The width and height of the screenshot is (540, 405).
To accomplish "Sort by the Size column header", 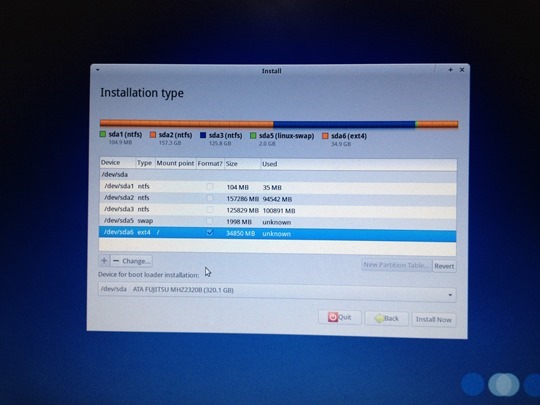I will click(x=242, y=164).
